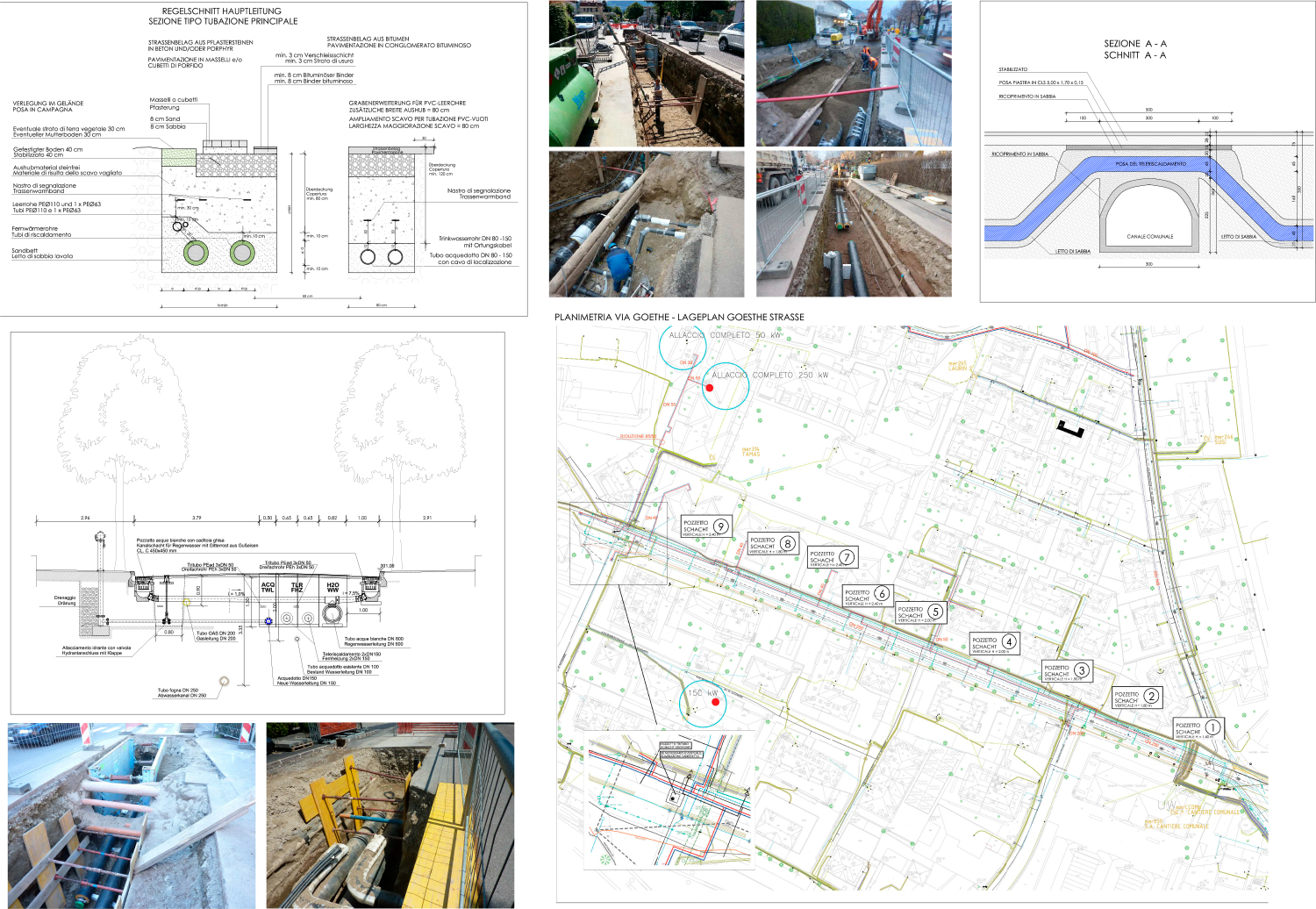Click the Gefestigter Boden 40 cm label
The height and width of the screenshot is (909, 1316).
48,152
